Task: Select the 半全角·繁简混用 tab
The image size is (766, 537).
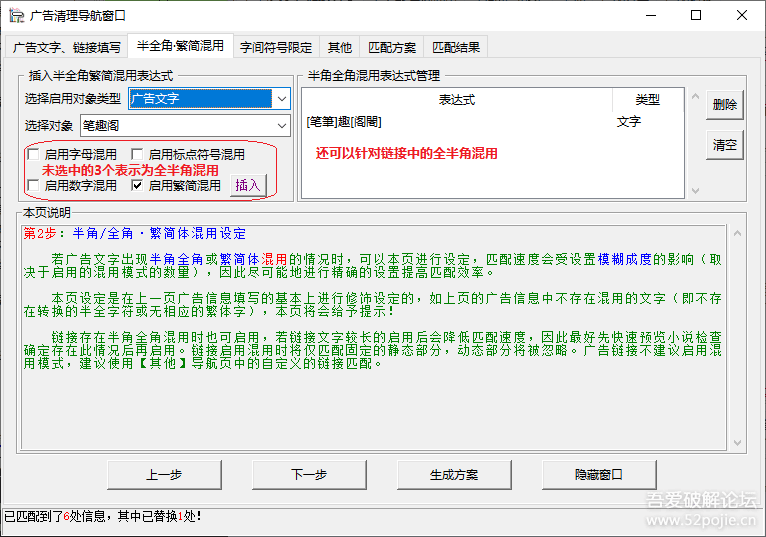Action: pos(180,45)
